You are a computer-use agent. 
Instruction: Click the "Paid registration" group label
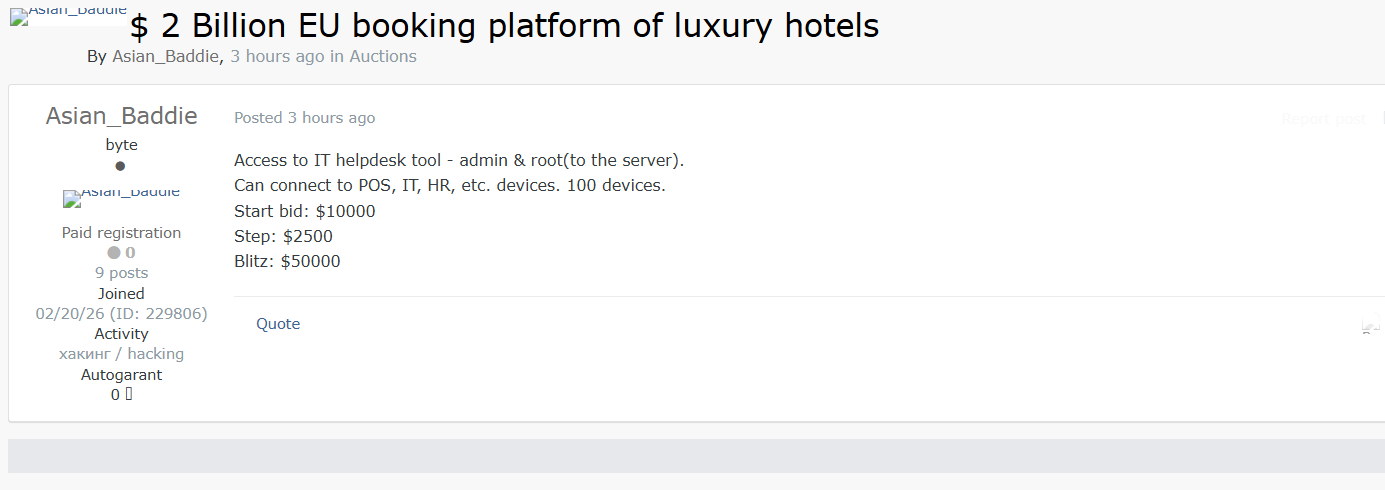click(121, 233)
